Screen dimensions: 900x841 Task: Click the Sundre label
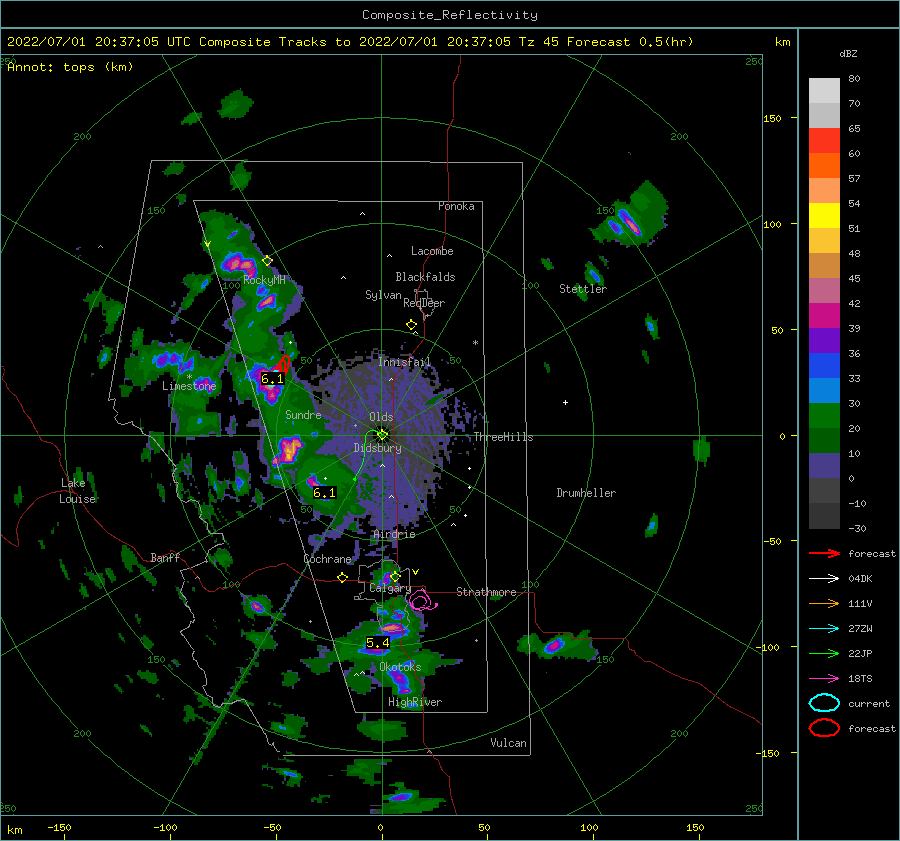(x=303, y=415)
